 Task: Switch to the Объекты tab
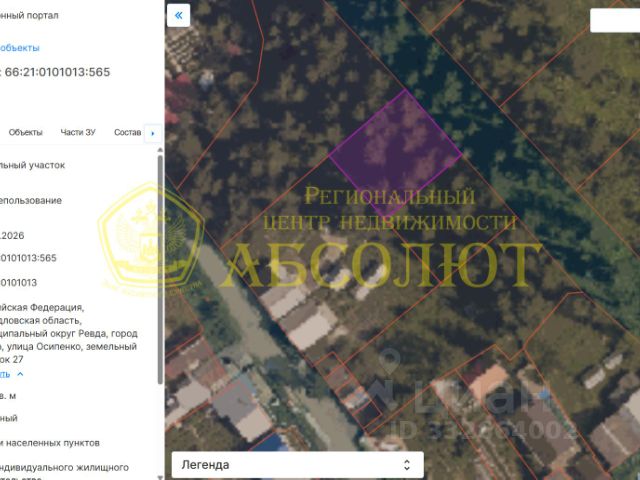pos(25,132)
